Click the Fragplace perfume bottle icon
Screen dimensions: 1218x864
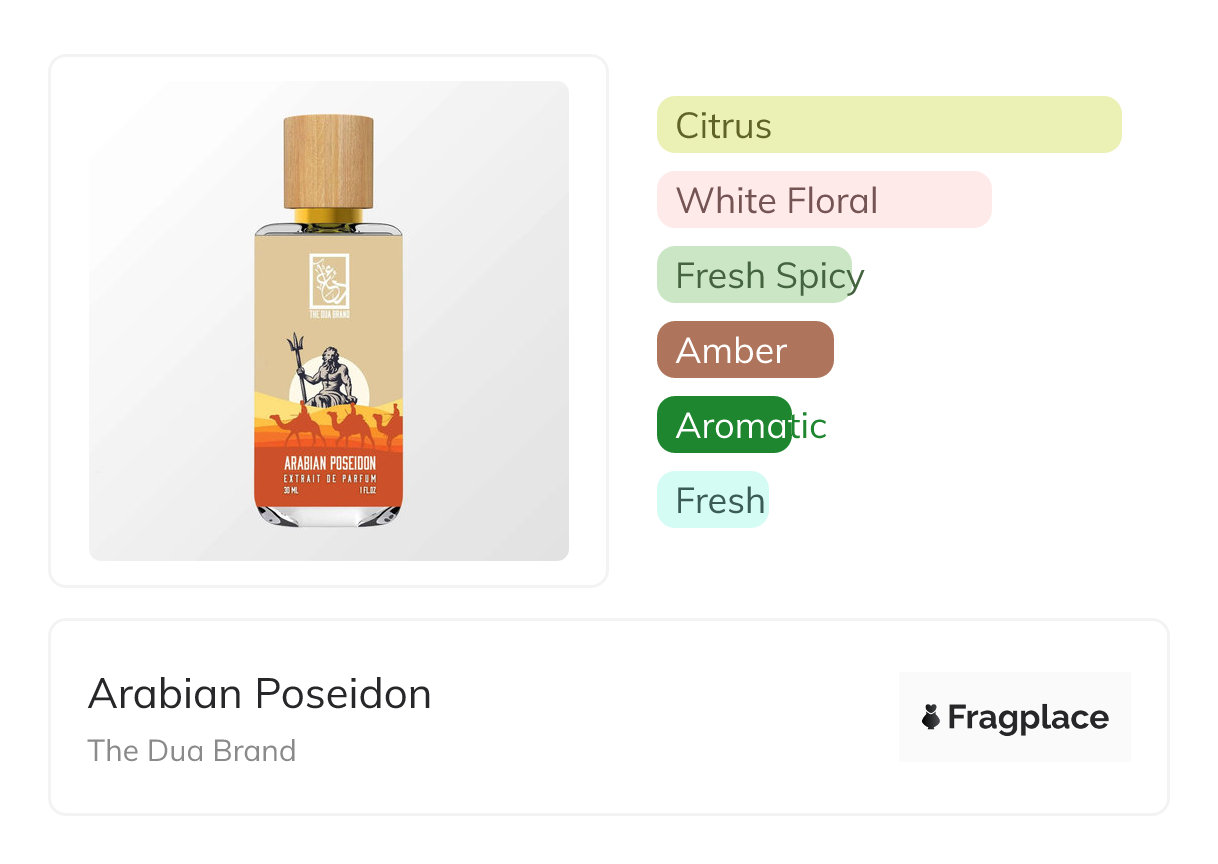pyautogui.click(x=932, y=717)
